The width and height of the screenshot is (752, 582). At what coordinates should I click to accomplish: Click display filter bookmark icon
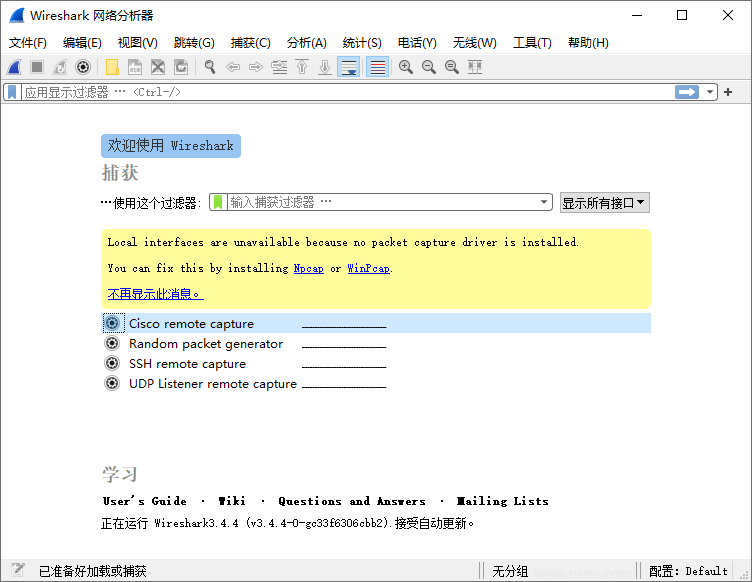12,92
